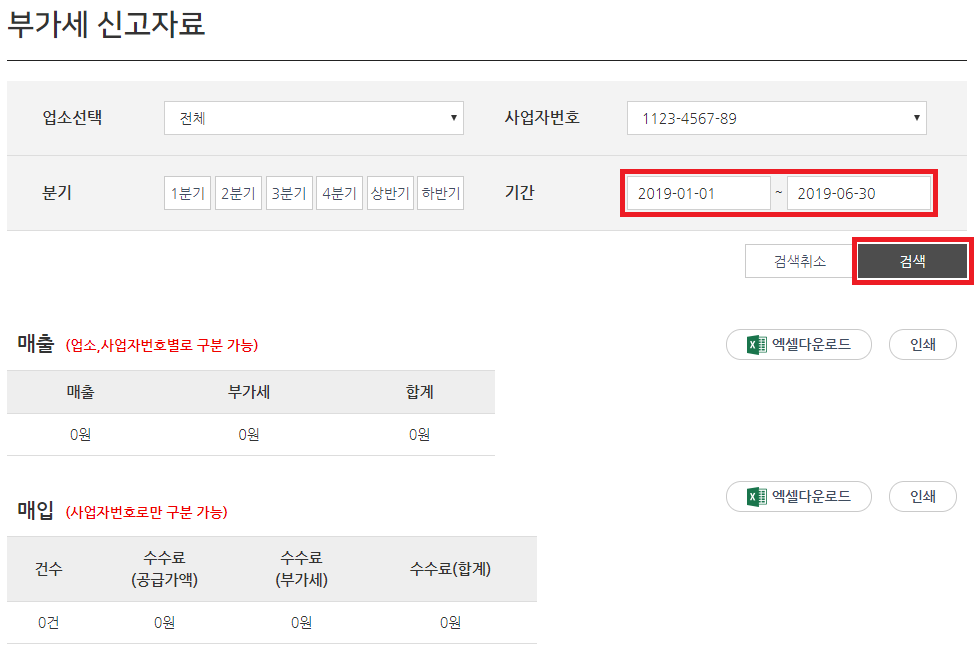976x667 pixels.
Task: Select the 상반기 half-year option
Action: coord(390,193)
